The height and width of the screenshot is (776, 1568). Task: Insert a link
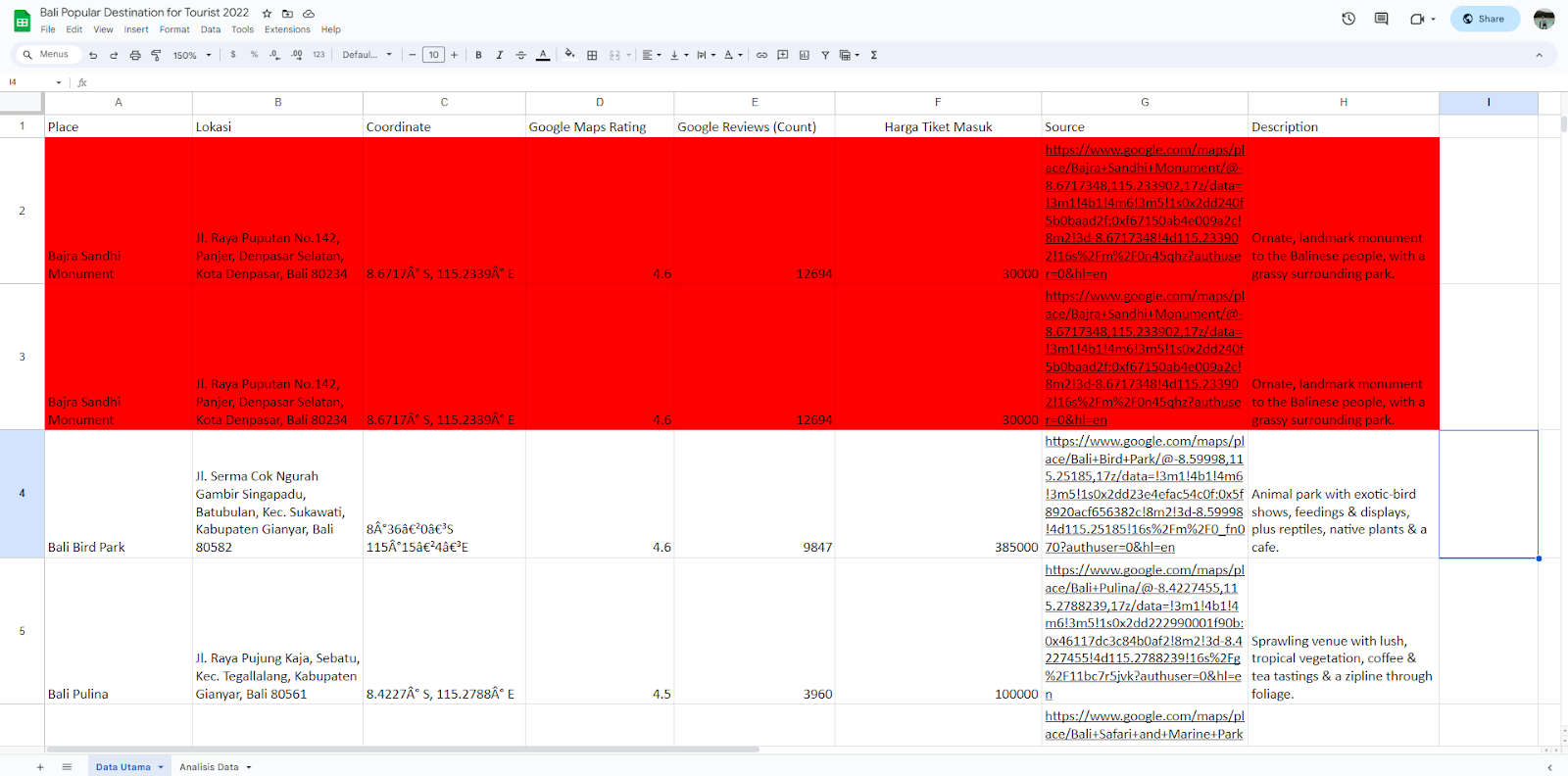point(761,55)
